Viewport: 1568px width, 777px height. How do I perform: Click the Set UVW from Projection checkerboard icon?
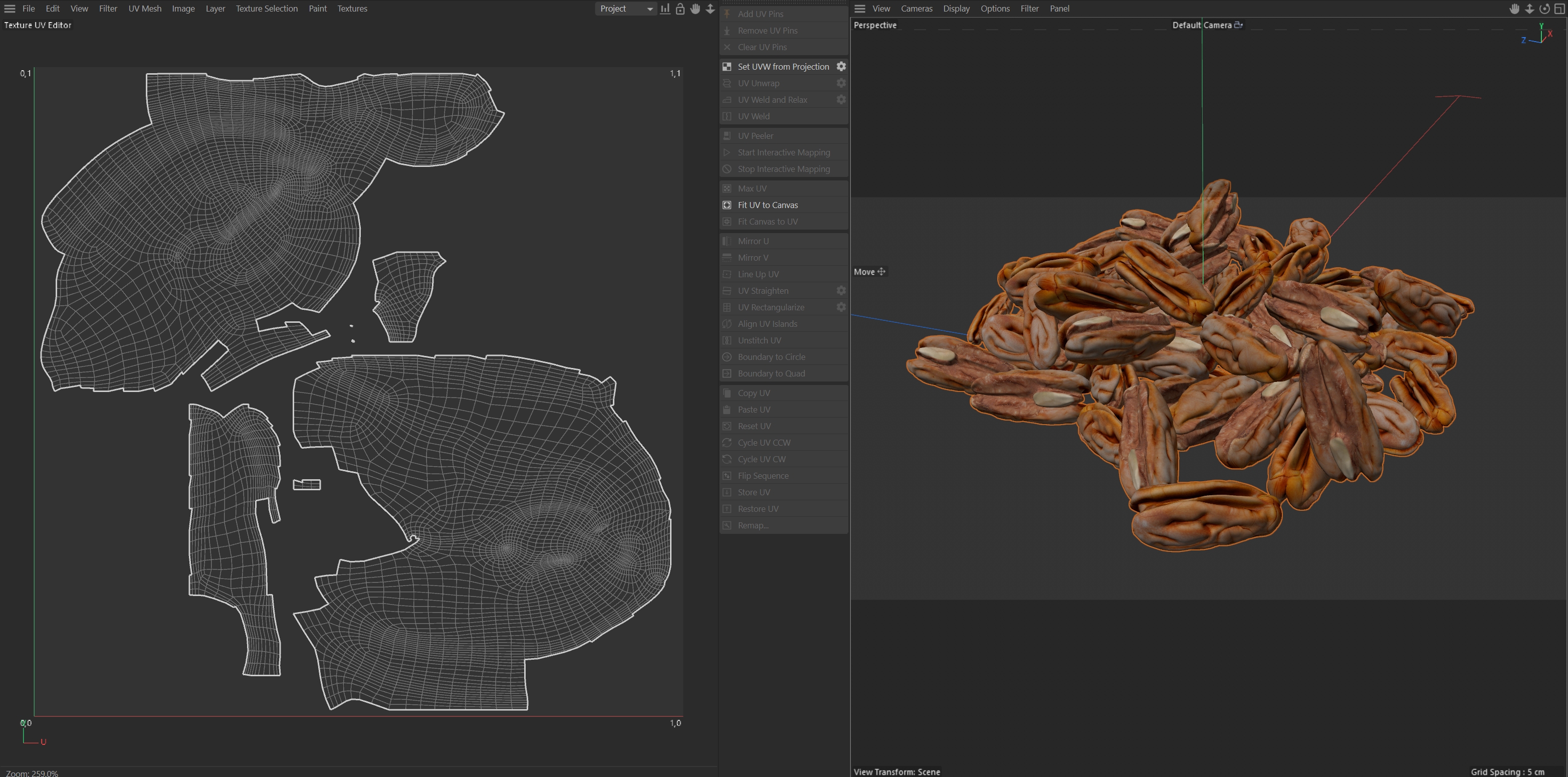(x=727, y=66)
